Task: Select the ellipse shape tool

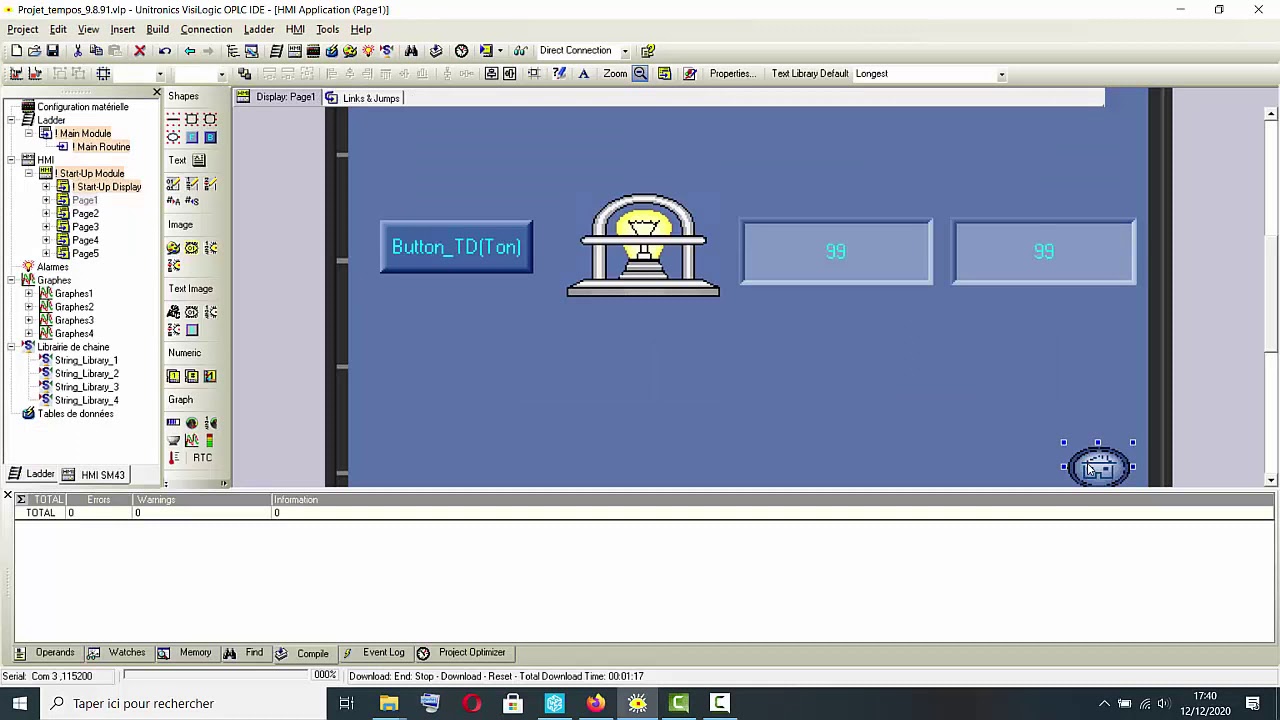Action: click(x=173, y=137)
